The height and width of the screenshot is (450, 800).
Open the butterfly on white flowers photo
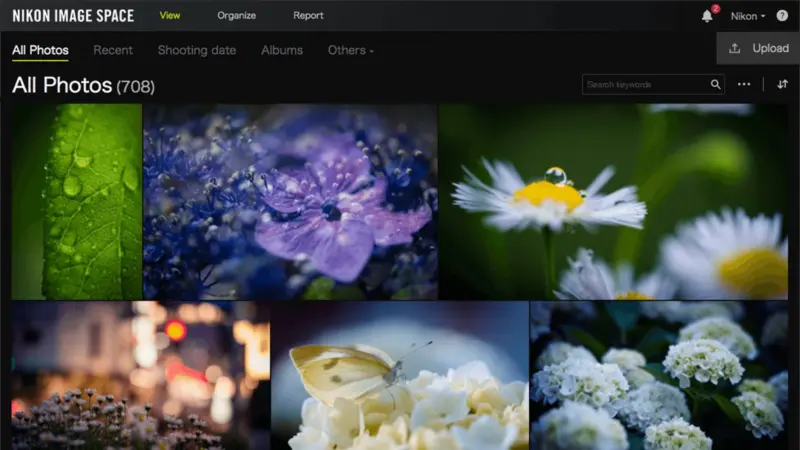point(400,376)
